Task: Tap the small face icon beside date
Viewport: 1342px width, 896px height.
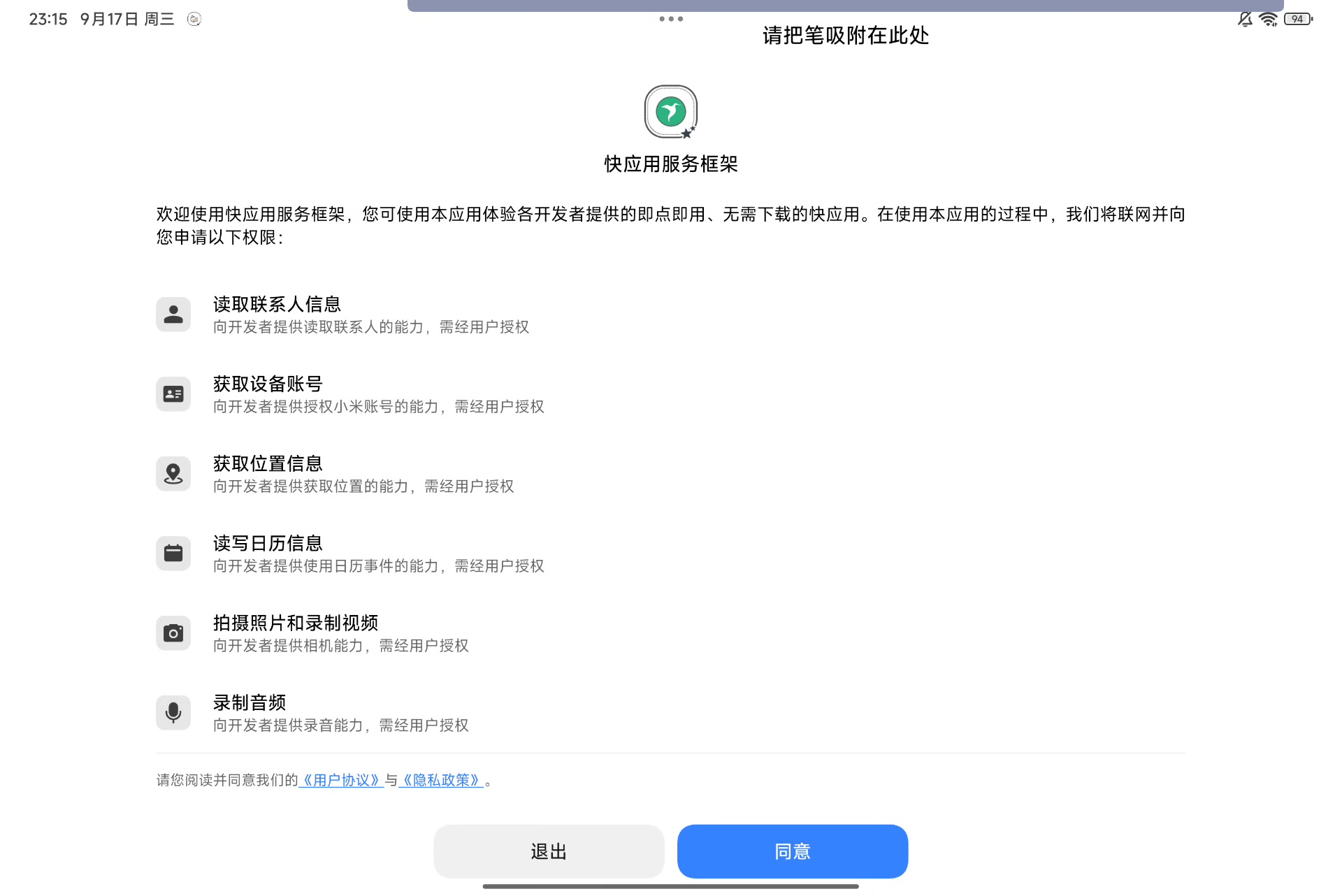Action: 194,20
